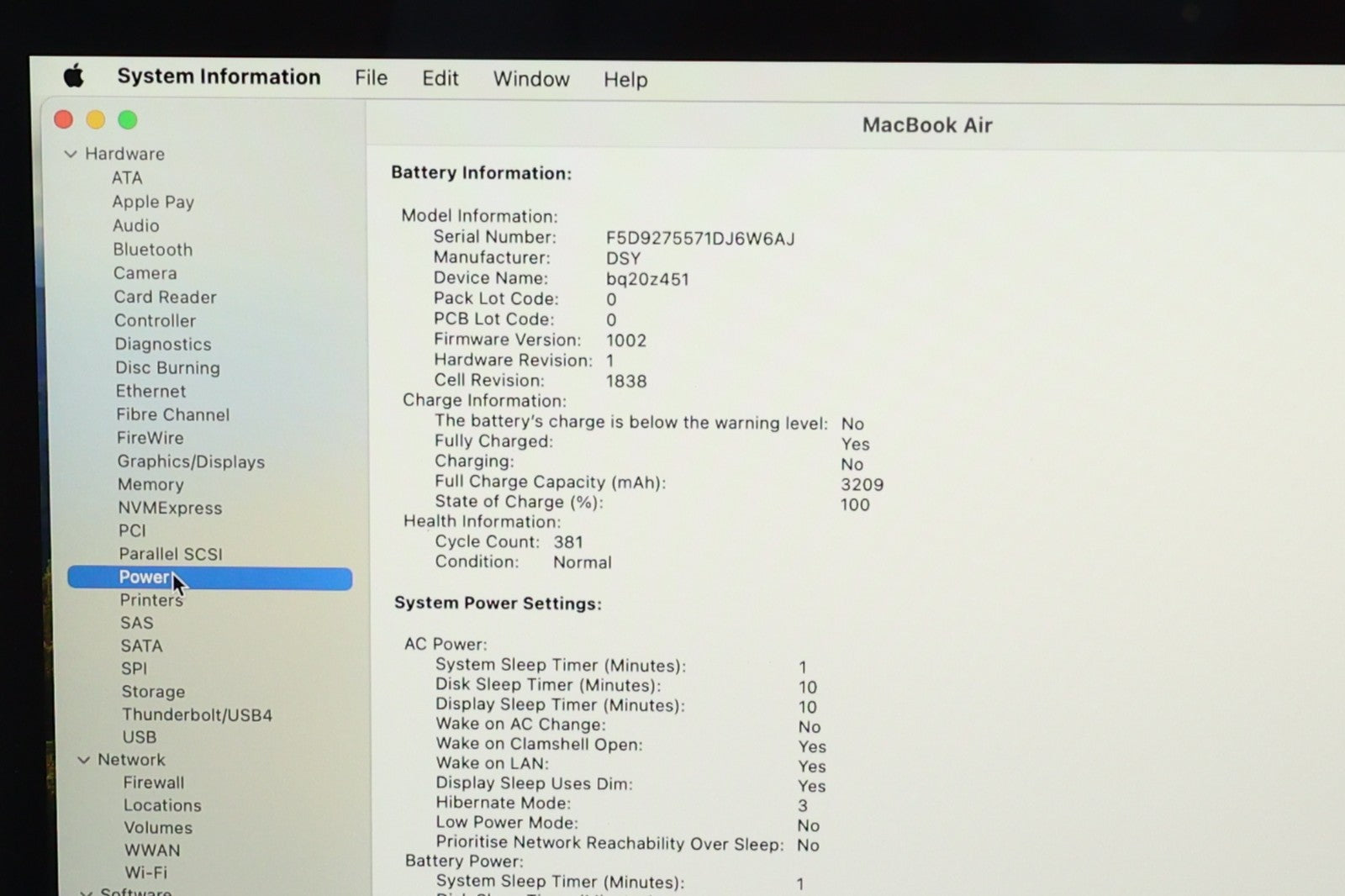Select Thunderbolt/USB4 in the sidebar

197,715
